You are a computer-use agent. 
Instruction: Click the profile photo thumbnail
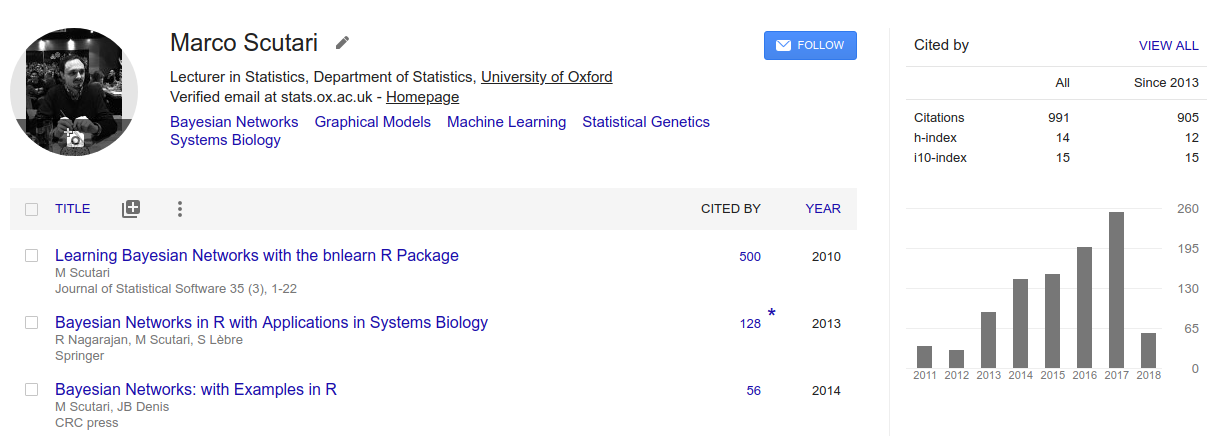(x=74, y=92)
